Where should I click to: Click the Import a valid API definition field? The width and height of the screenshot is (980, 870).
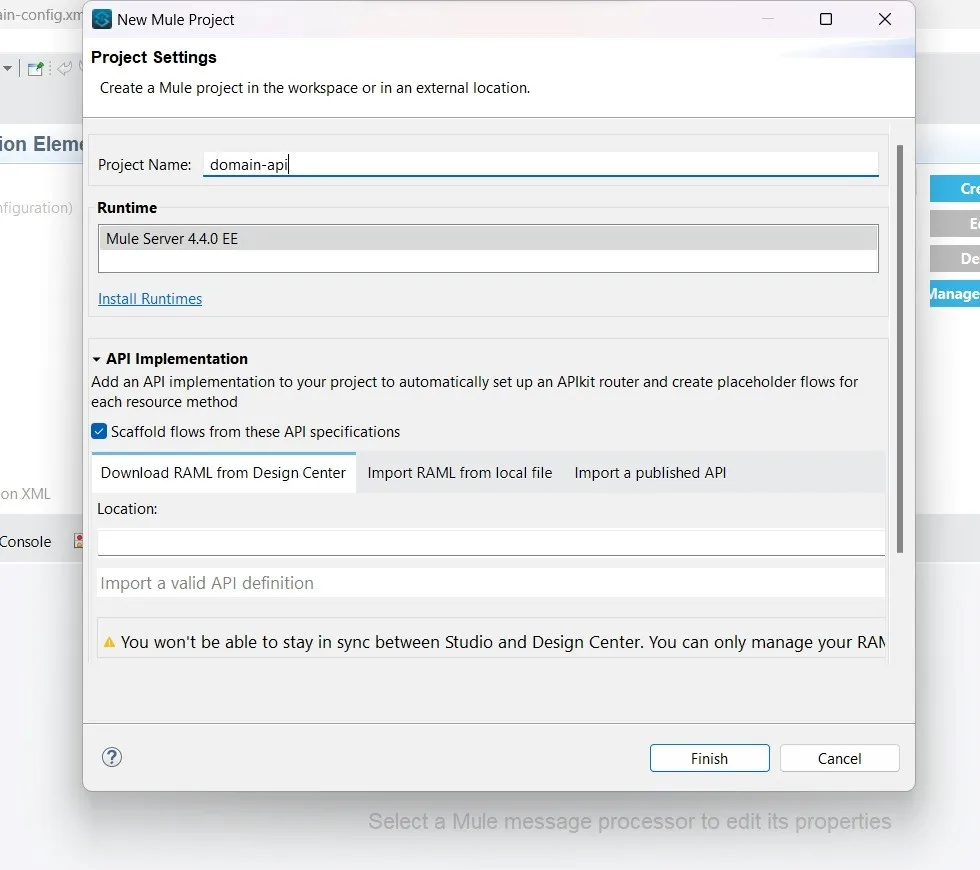[491, 583]
